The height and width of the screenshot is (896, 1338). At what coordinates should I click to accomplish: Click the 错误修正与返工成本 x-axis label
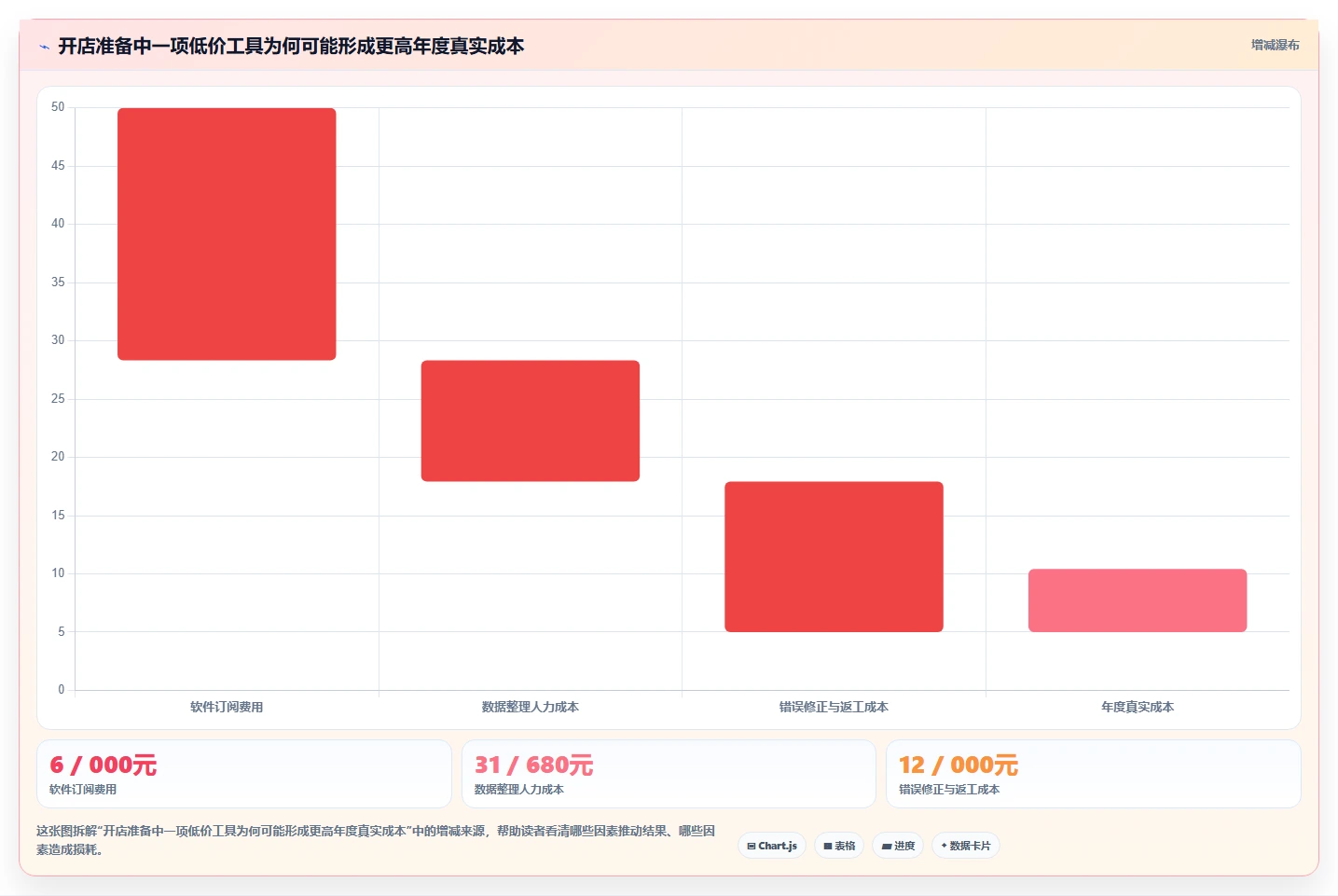[834, 707]
